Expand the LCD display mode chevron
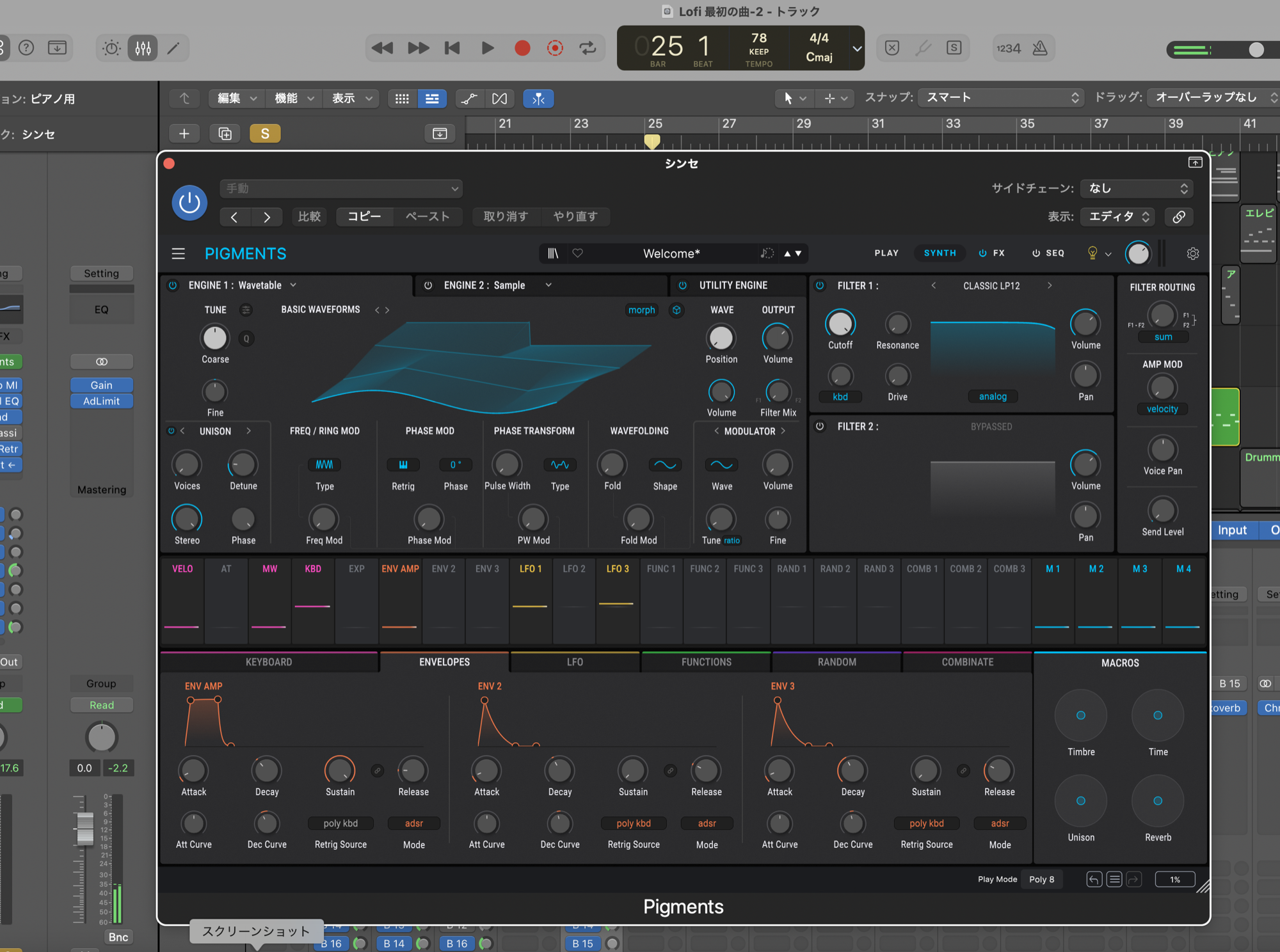Screen dimensions: 1280x952 pyautogui.click(x=857, y=49)
